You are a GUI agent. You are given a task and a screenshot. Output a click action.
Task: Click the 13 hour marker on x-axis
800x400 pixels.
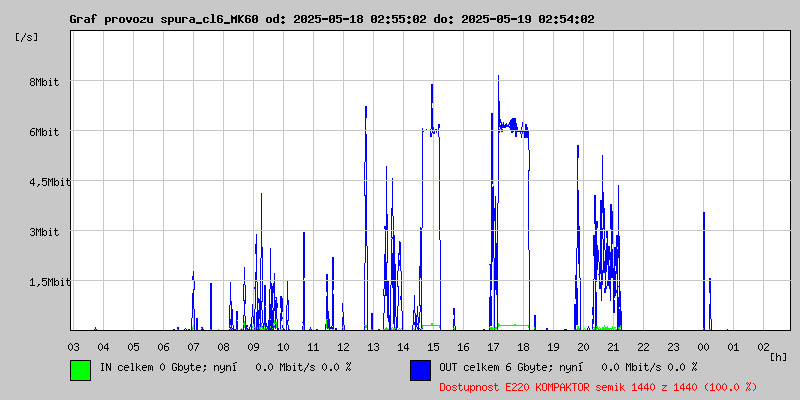click(373, 346)
